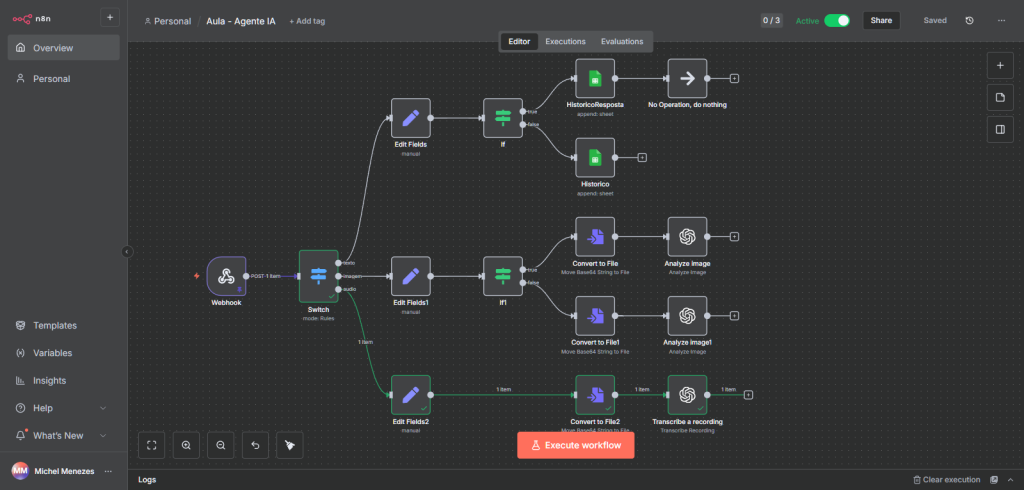Zoom out on the workflow canvas
This screenshot has height=490, width=1024.
[x=220, y=445]
